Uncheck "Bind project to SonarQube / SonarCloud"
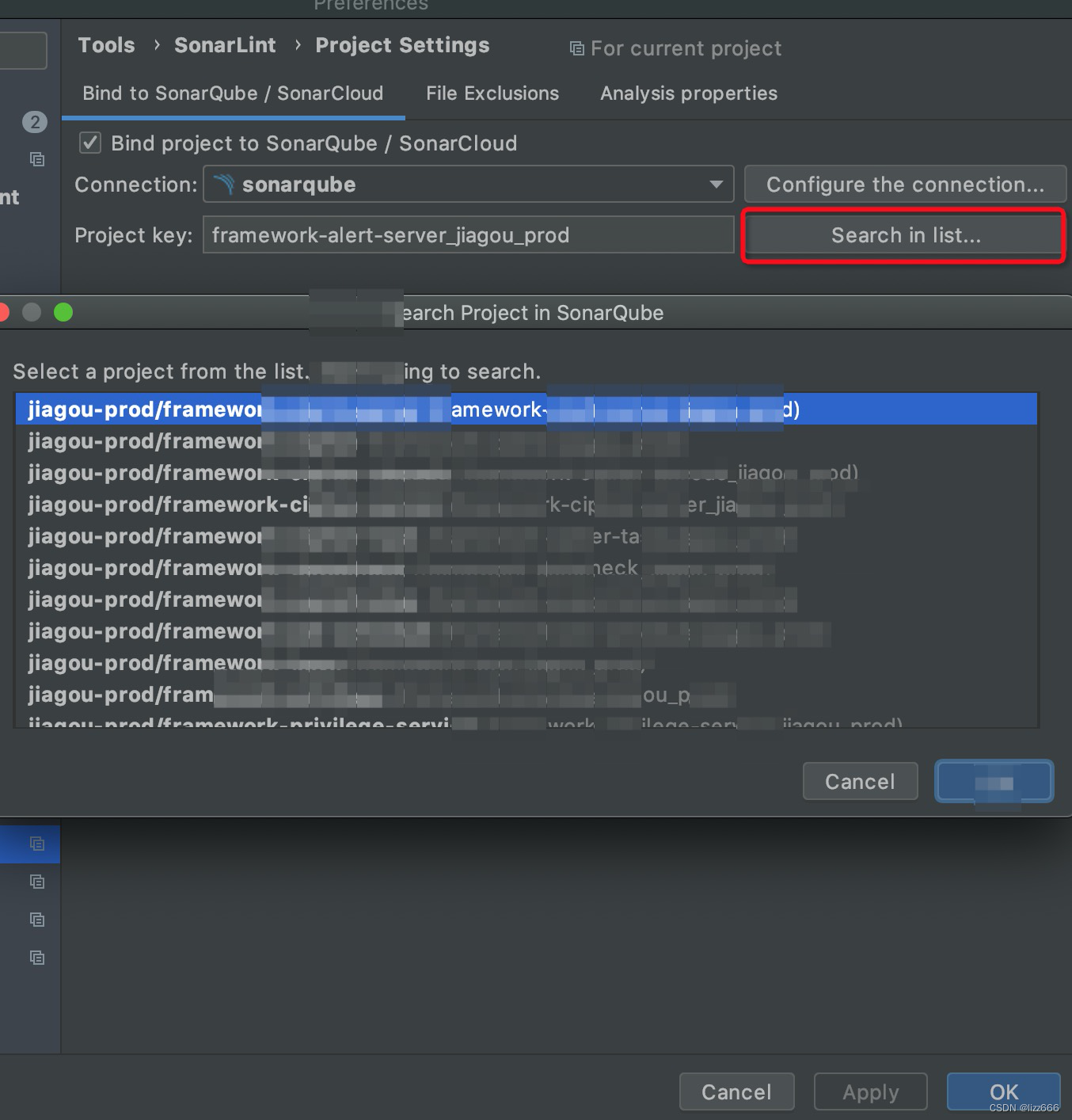 click(89, 143)
